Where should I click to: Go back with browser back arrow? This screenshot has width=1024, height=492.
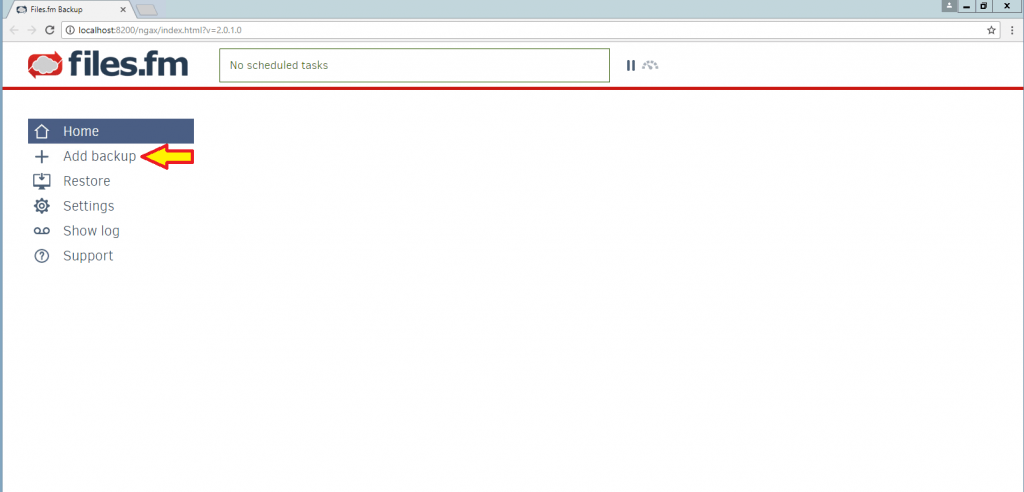pos(14,30)
